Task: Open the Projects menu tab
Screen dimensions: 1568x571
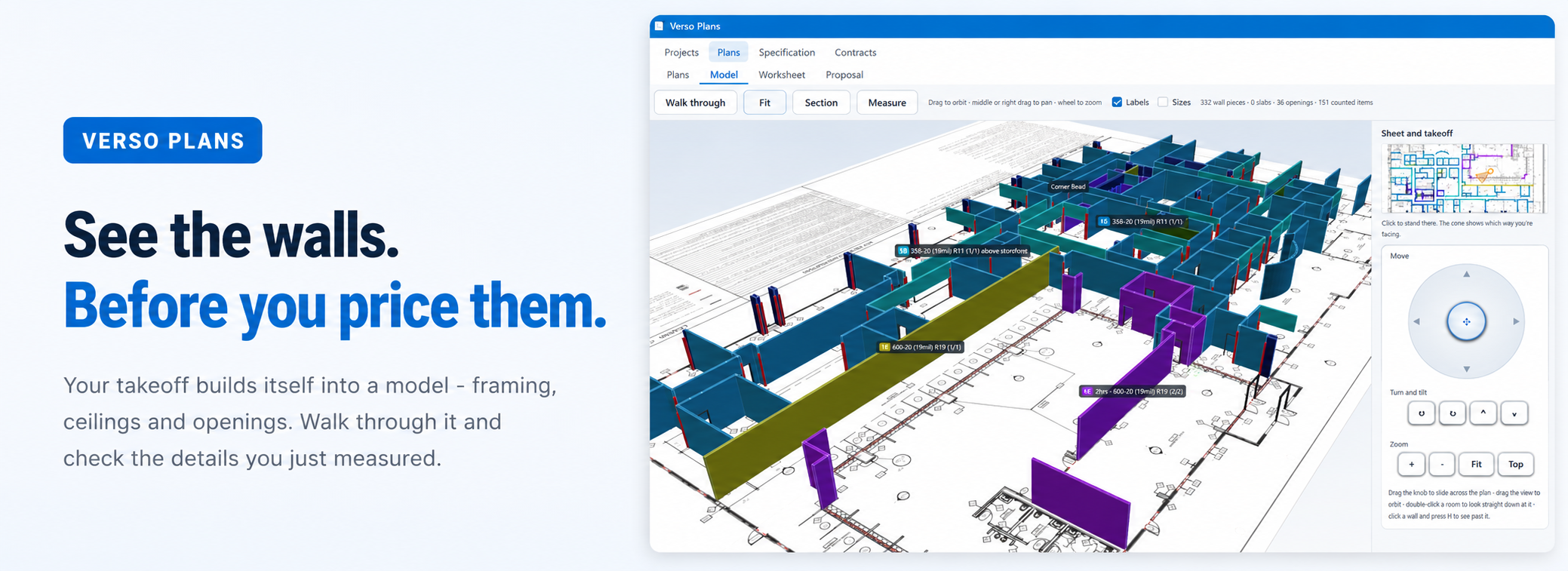Action: coord(681,52)
